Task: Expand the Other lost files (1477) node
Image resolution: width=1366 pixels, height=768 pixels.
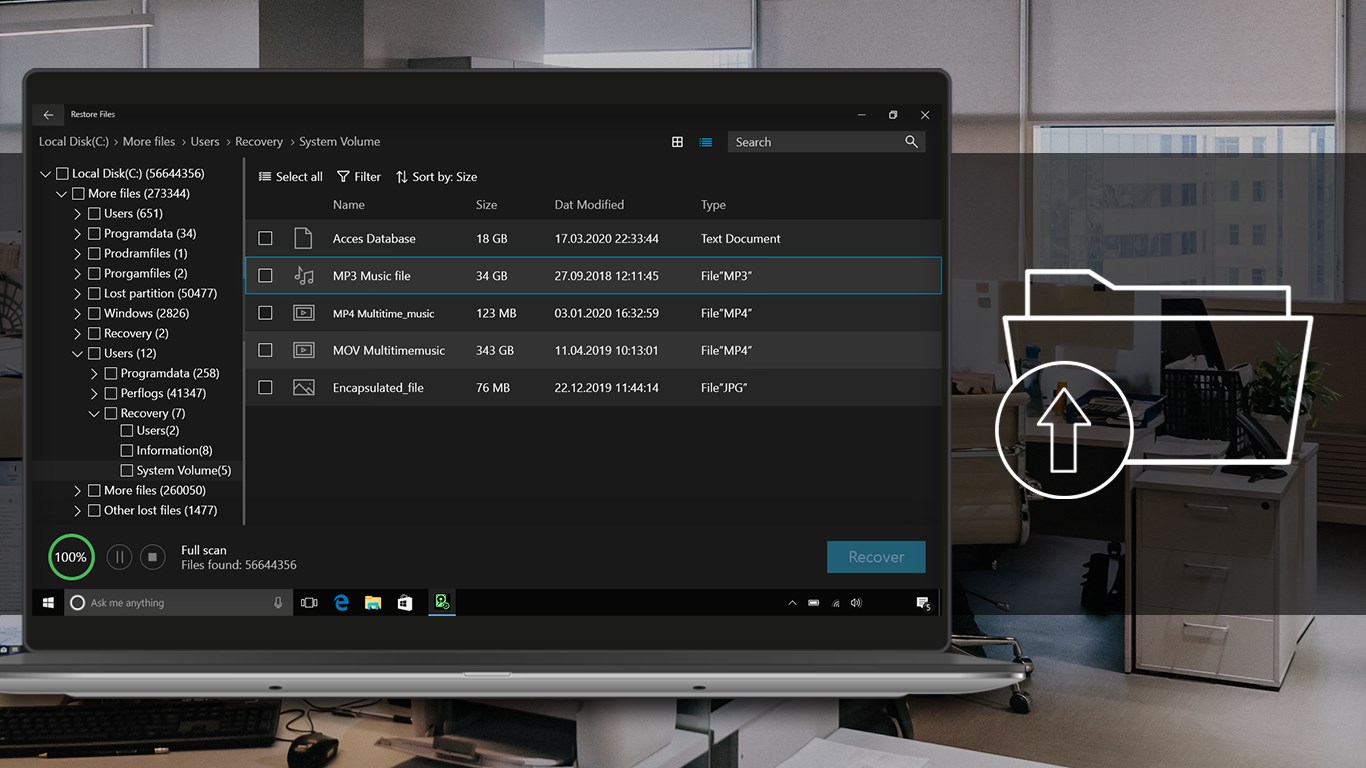Action: pos(78,510)
